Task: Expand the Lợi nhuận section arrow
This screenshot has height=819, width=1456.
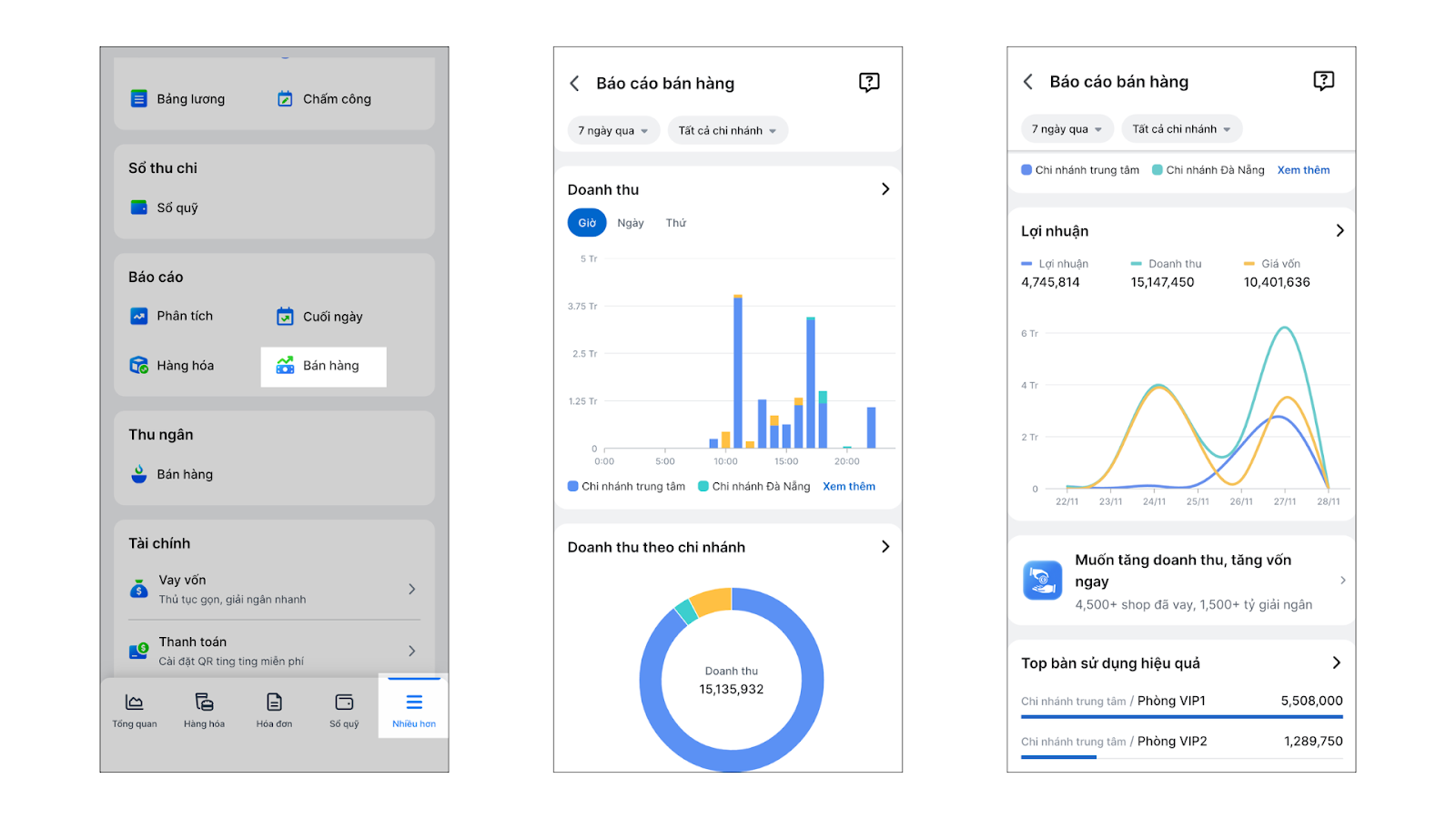Action: pyautogui.click(x=1340, y=231)
